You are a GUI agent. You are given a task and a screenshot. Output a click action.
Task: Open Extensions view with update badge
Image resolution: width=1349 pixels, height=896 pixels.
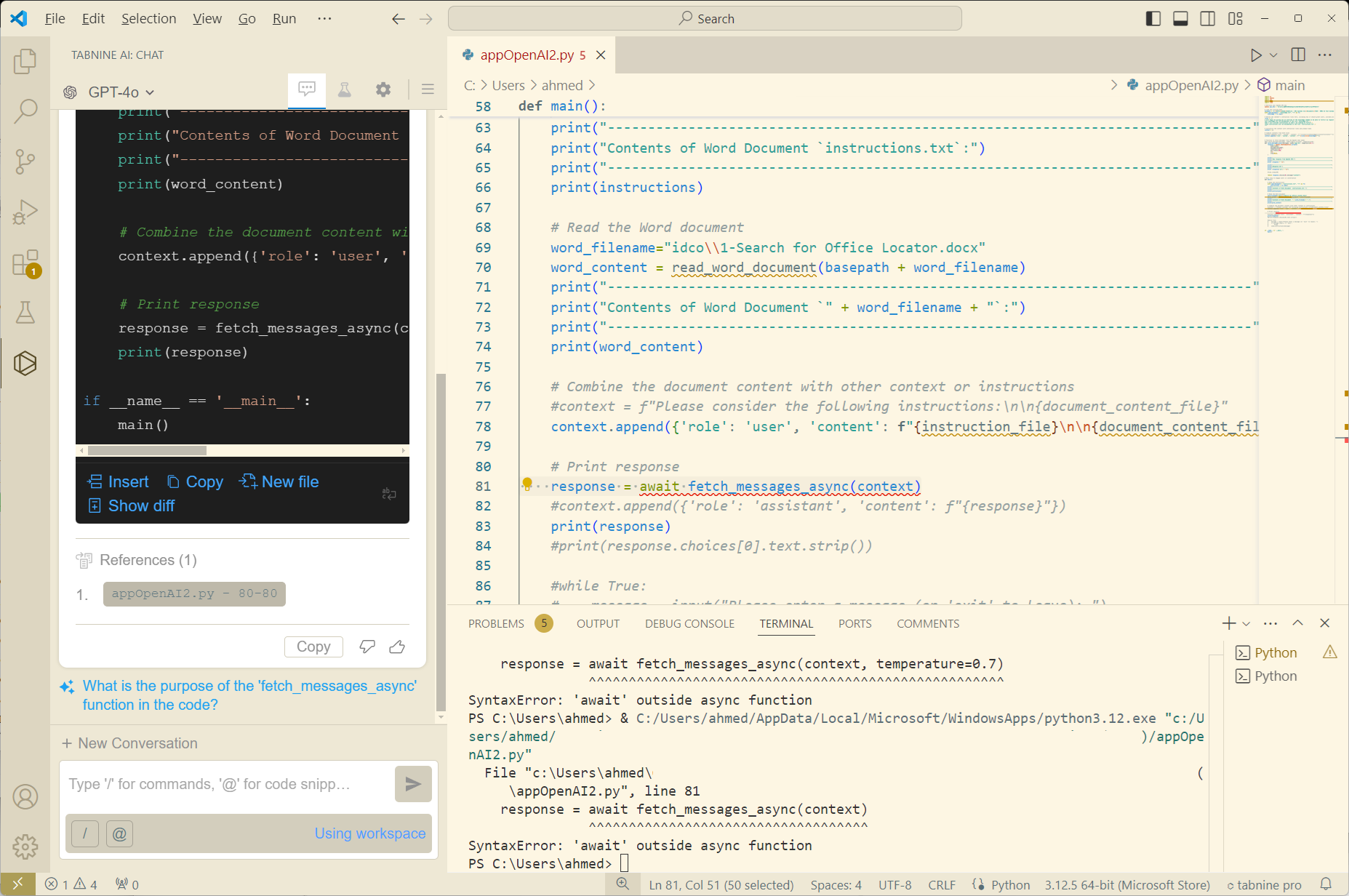[25, 263]
